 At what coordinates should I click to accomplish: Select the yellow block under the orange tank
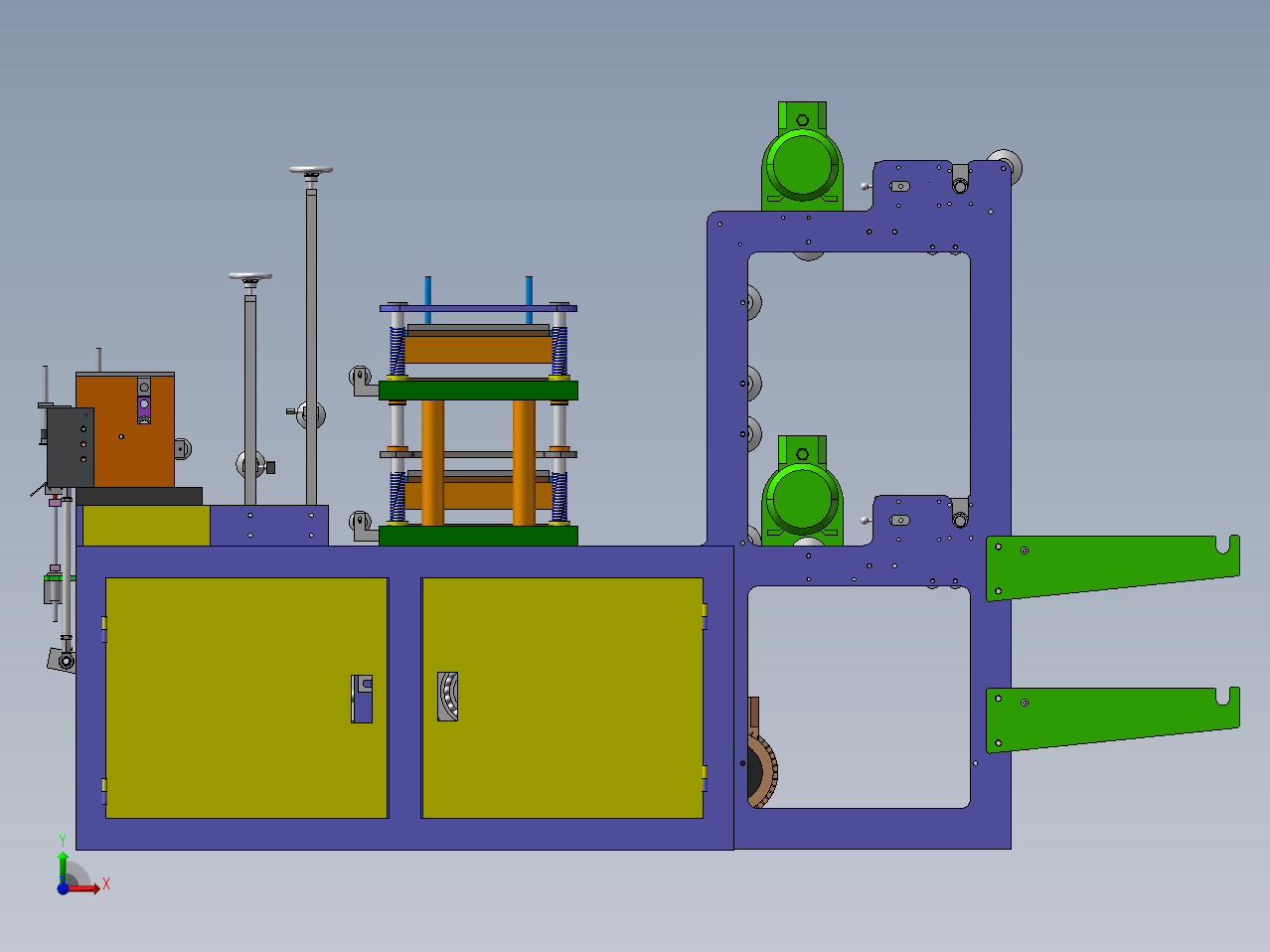(x=146, y=525)
